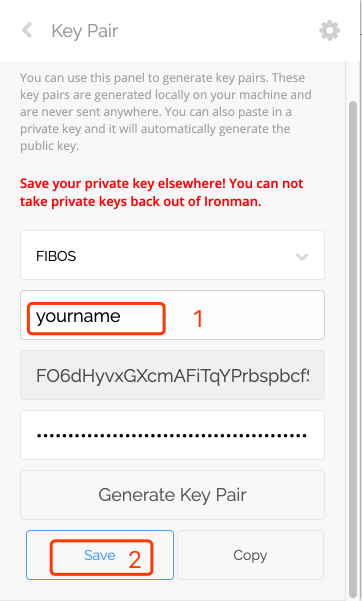Image resolution: width=362 pixels, height=601 pixels.
Task: Save the key pair
Action: tap(100, 555)
